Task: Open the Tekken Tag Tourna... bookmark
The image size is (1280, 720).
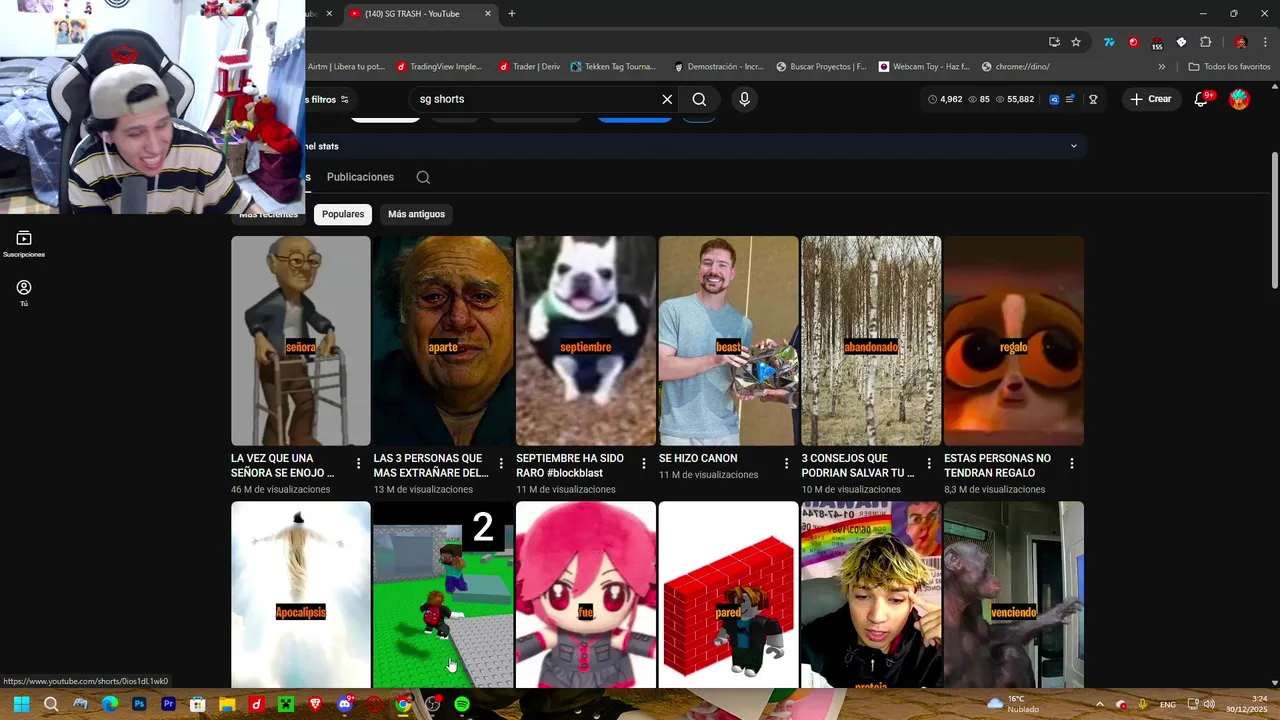Action: tap(613, 67)
